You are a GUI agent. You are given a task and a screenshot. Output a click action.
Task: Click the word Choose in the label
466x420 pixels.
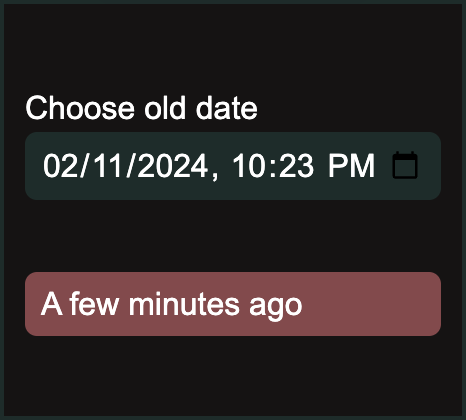80,108
